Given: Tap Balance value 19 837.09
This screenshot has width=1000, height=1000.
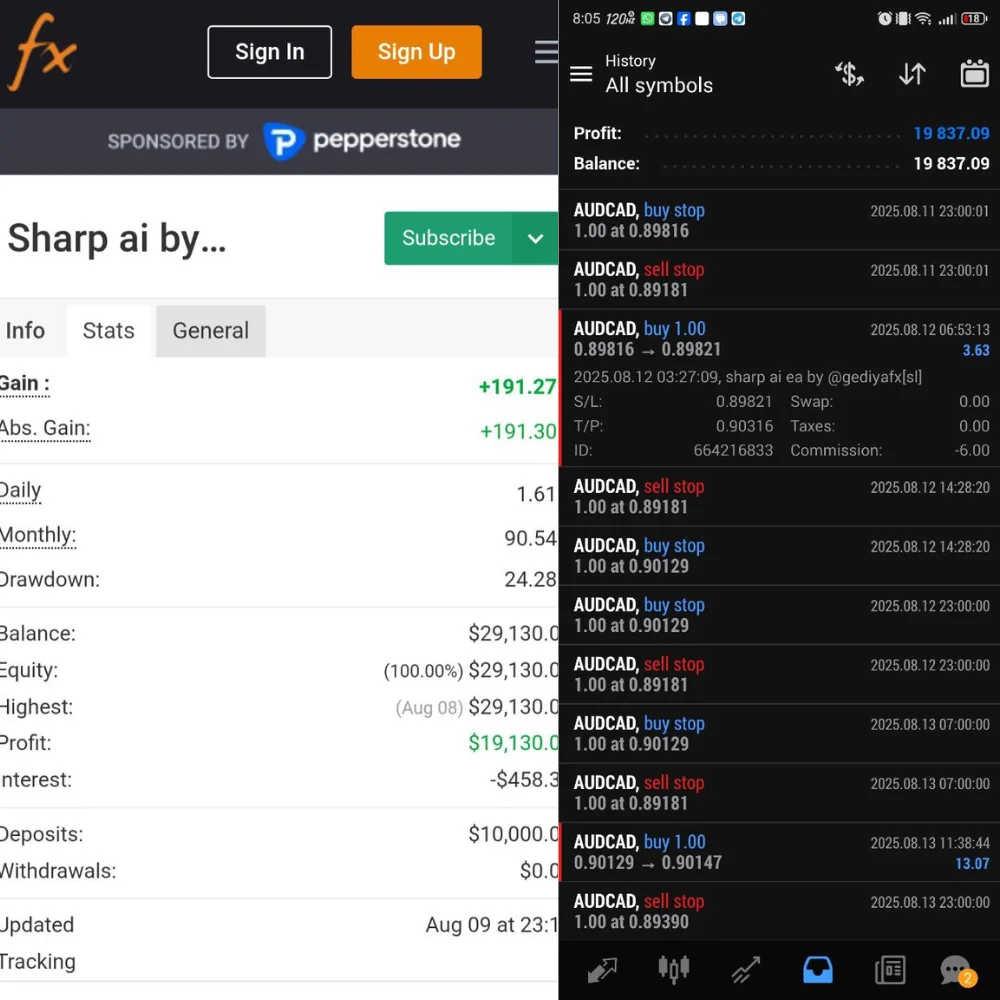Looking at the screenshot, I should (951, 163).
